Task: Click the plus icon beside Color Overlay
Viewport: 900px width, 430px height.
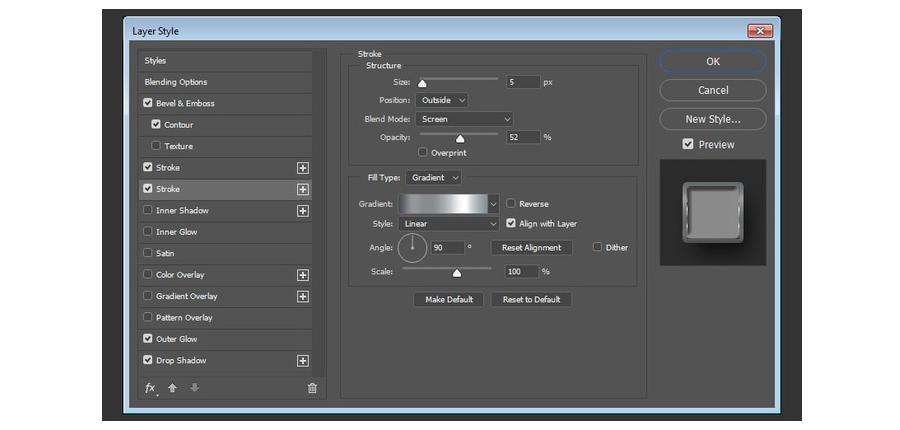Action: [x=302, y=275]
